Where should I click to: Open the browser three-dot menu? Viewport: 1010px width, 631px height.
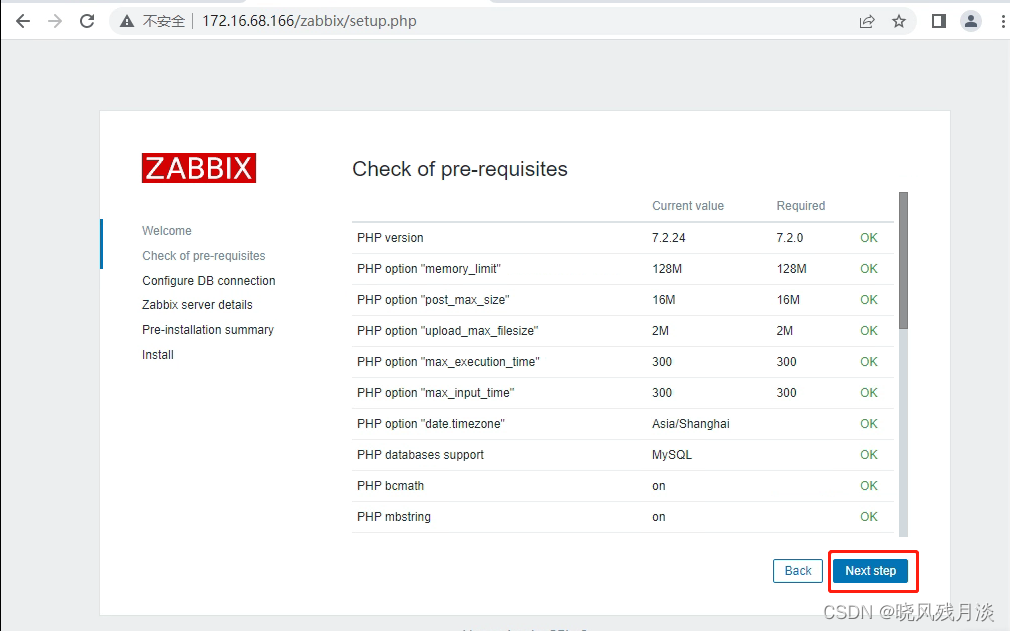click(x=1003, y=21)
